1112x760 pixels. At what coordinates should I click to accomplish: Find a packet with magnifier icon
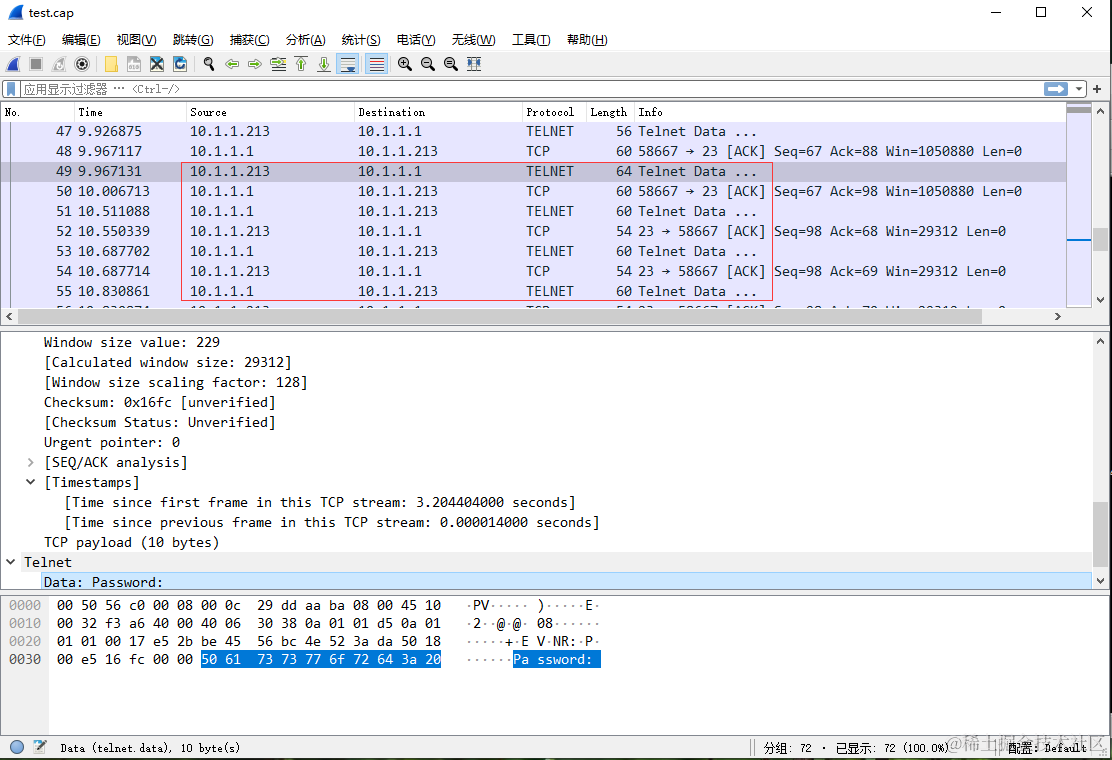click(208, 65)
